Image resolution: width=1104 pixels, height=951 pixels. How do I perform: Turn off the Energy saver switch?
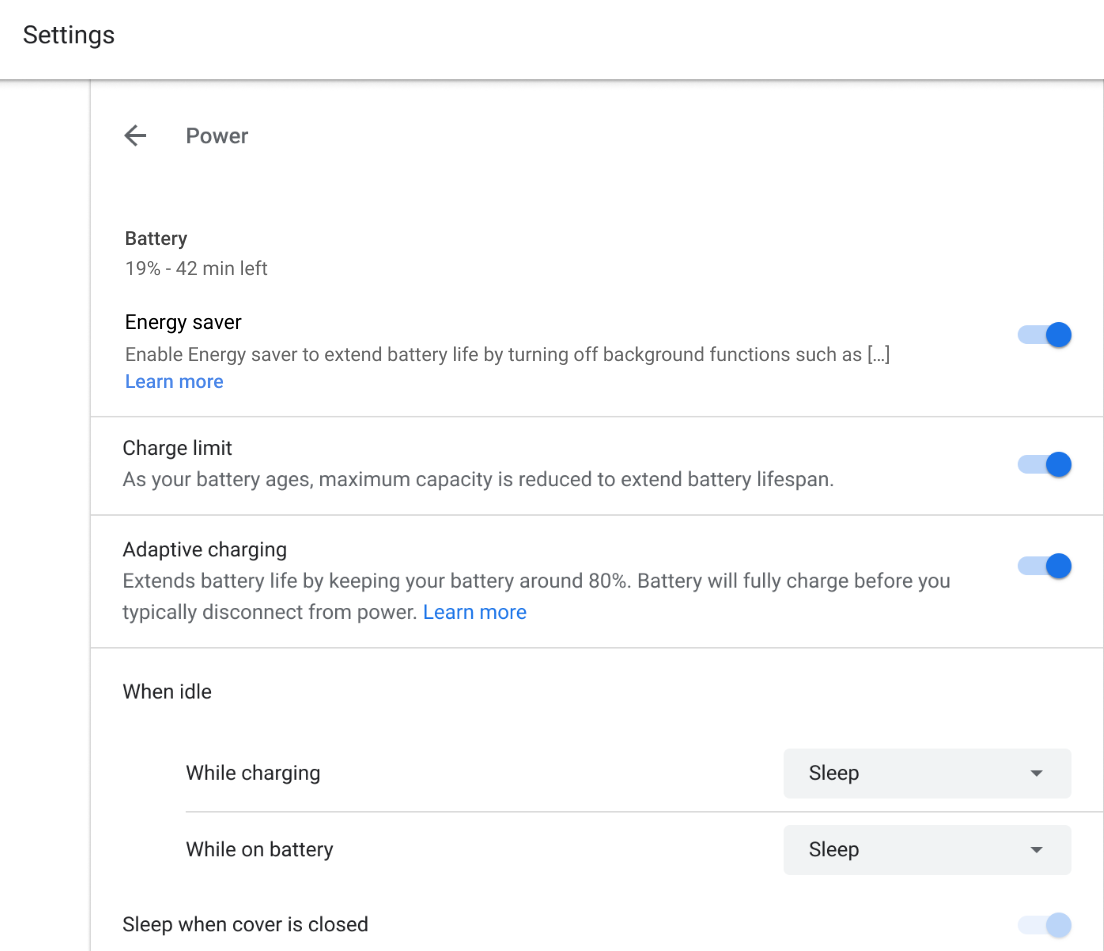coord(1045,335)
